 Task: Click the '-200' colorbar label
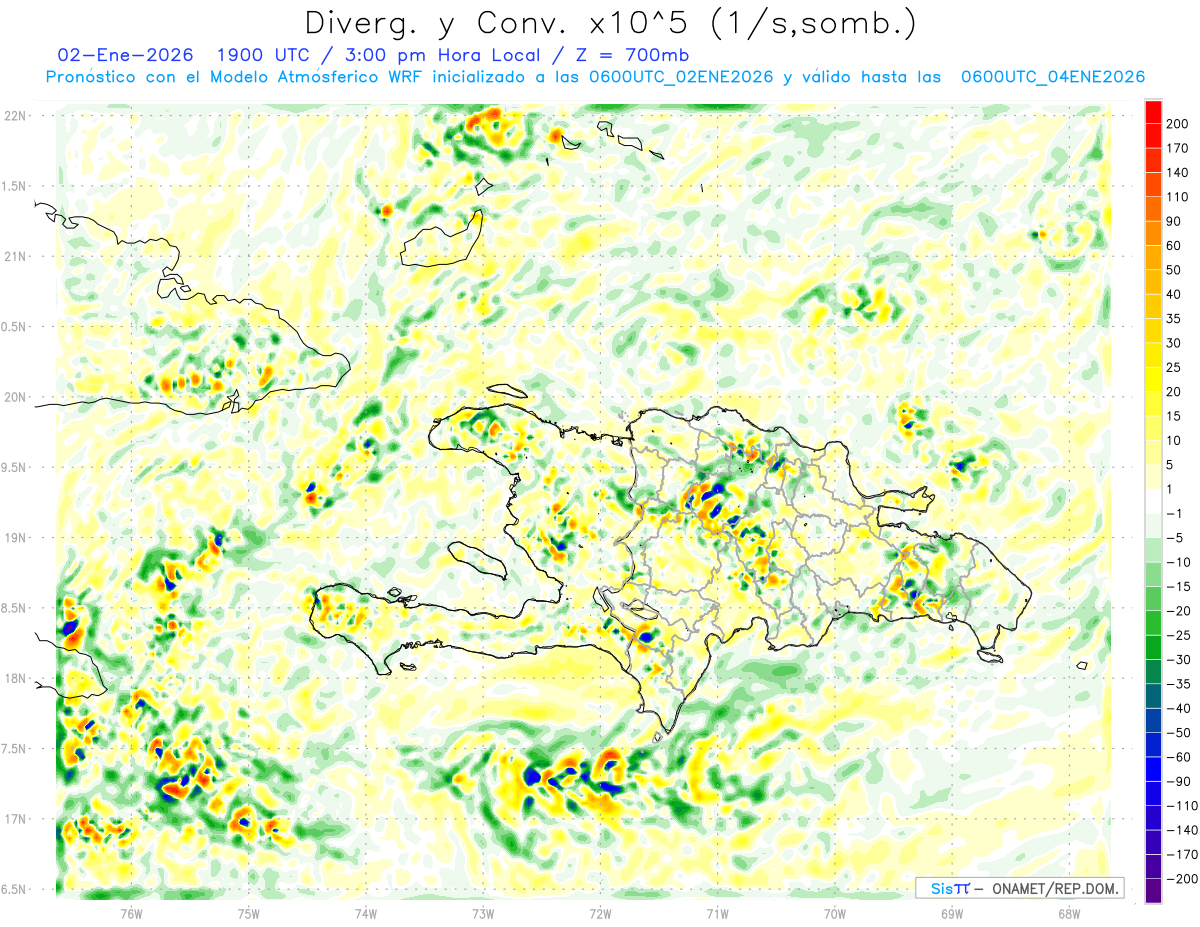pos(1181,879)
